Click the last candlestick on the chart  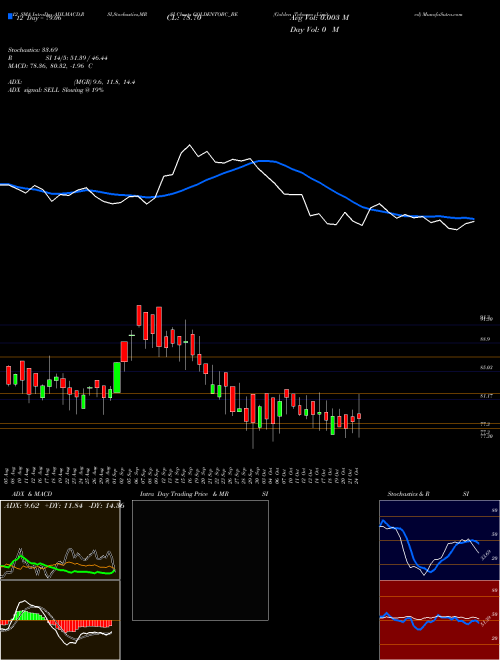pos(359,416)
